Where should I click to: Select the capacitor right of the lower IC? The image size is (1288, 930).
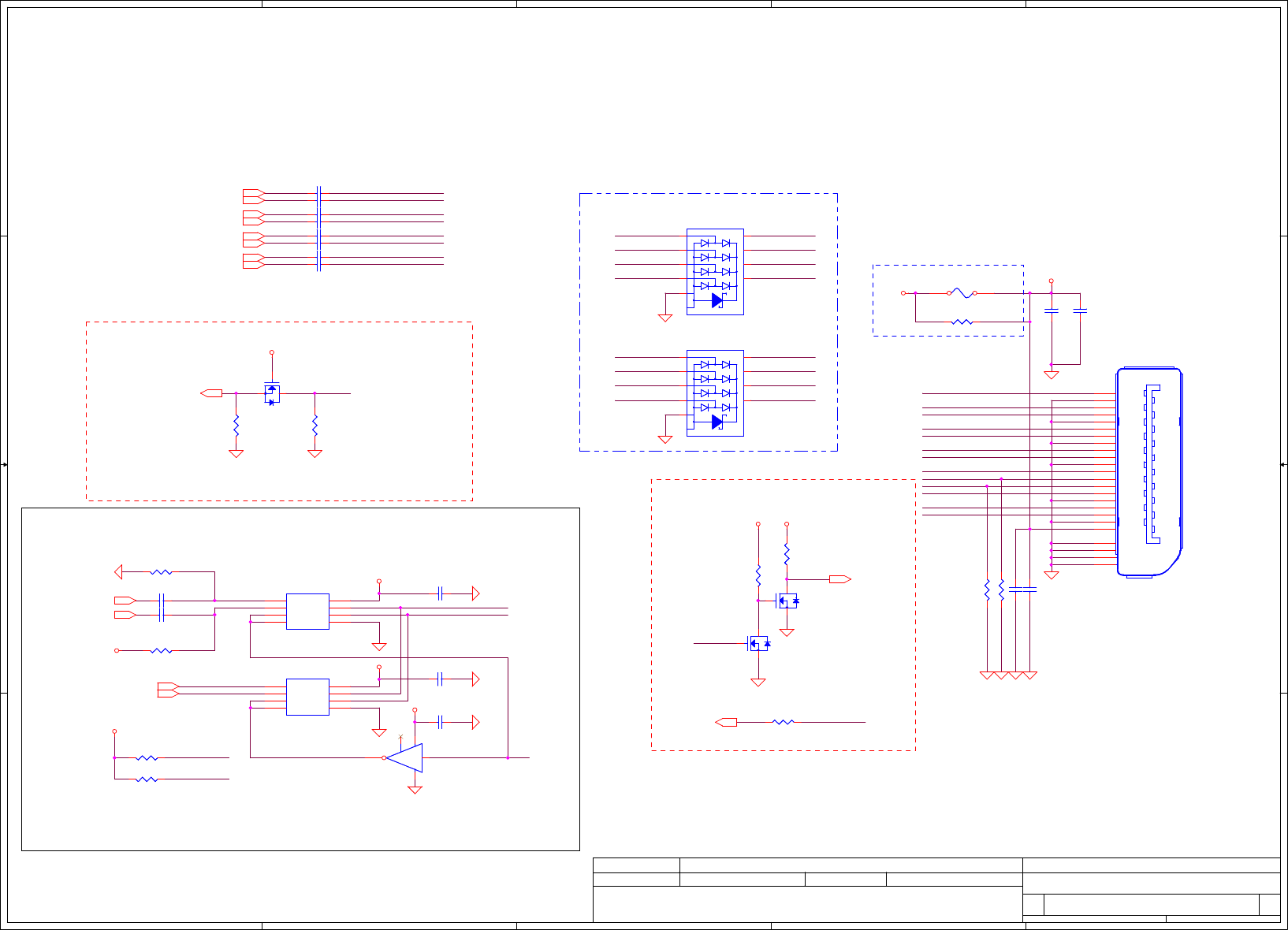click(441, 679)
